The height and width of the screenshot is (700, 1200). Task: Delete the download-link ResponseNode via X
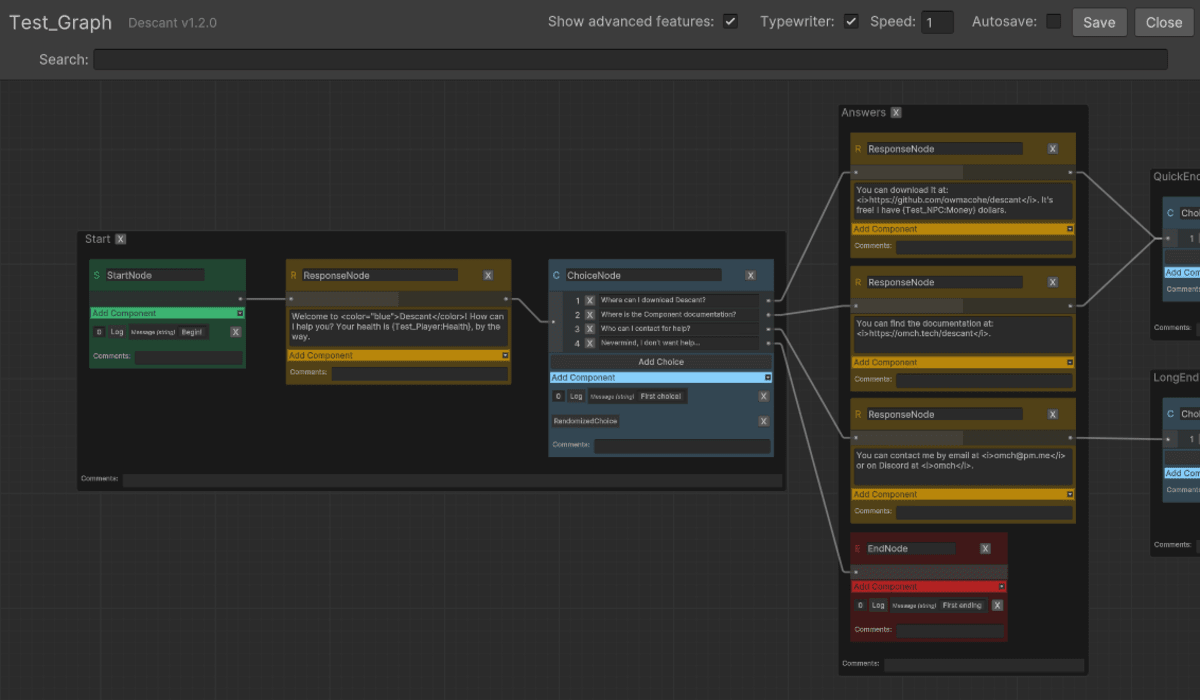(x=1052, y=149)
